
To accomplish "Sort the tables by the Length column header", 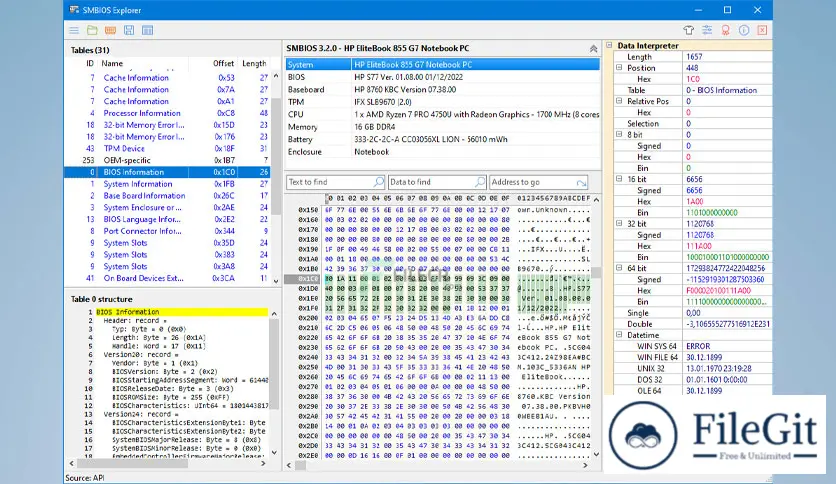I will [254, 63].
